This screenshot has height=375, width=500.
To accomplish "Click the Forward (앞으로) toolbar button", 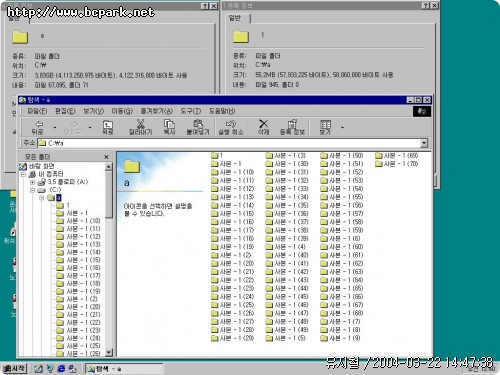I will pyautogui.click(x=72, y=127).
